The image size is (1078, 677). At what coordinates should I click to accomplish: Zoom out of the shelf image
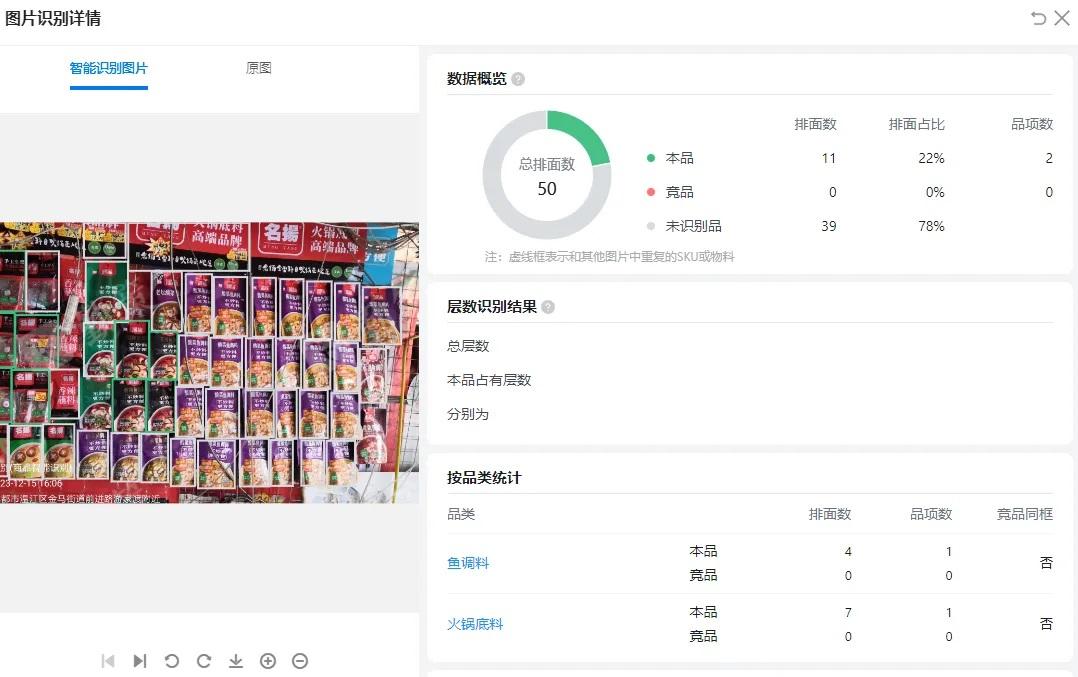tap(300, 661)
